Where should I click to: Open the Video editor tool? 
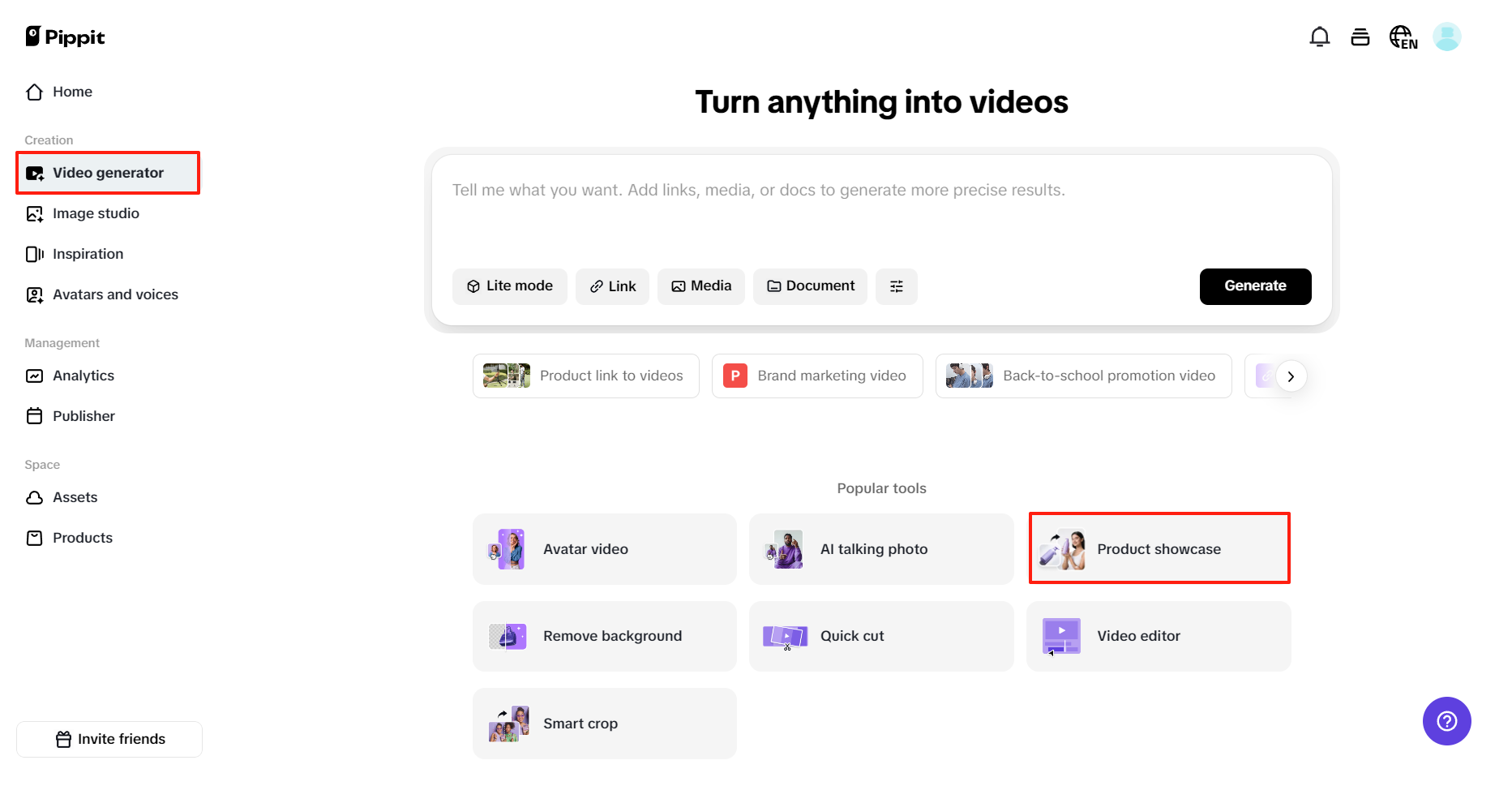(1158, 636)
